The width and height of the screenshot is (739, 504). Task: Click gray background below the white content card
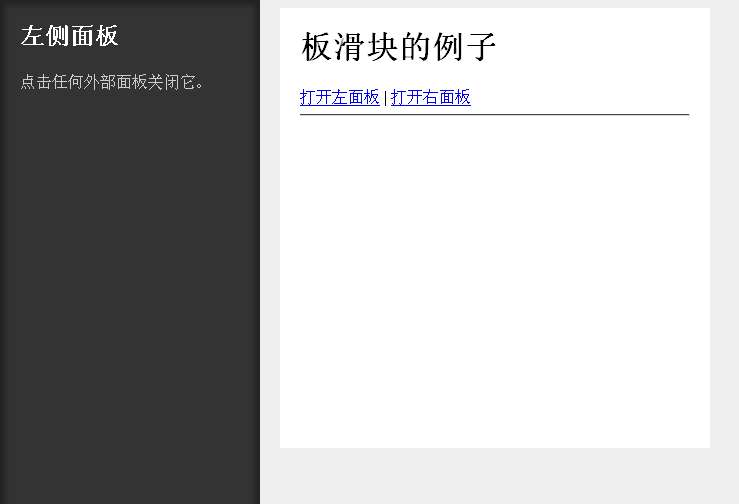pyautogui.click(x=494, y=476)
